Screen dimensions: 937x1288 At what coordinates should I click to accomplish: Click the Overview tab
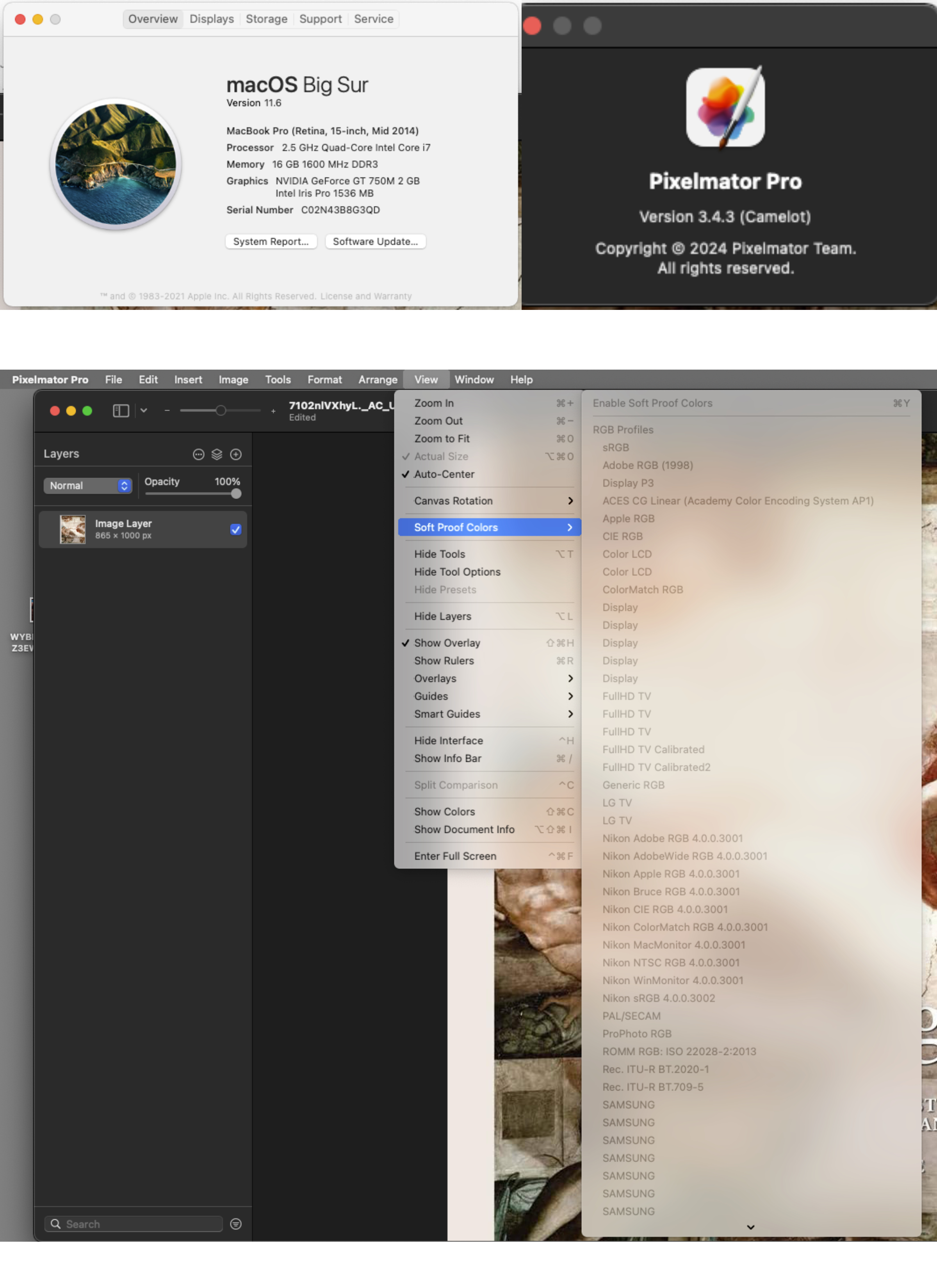pos(153,19)
